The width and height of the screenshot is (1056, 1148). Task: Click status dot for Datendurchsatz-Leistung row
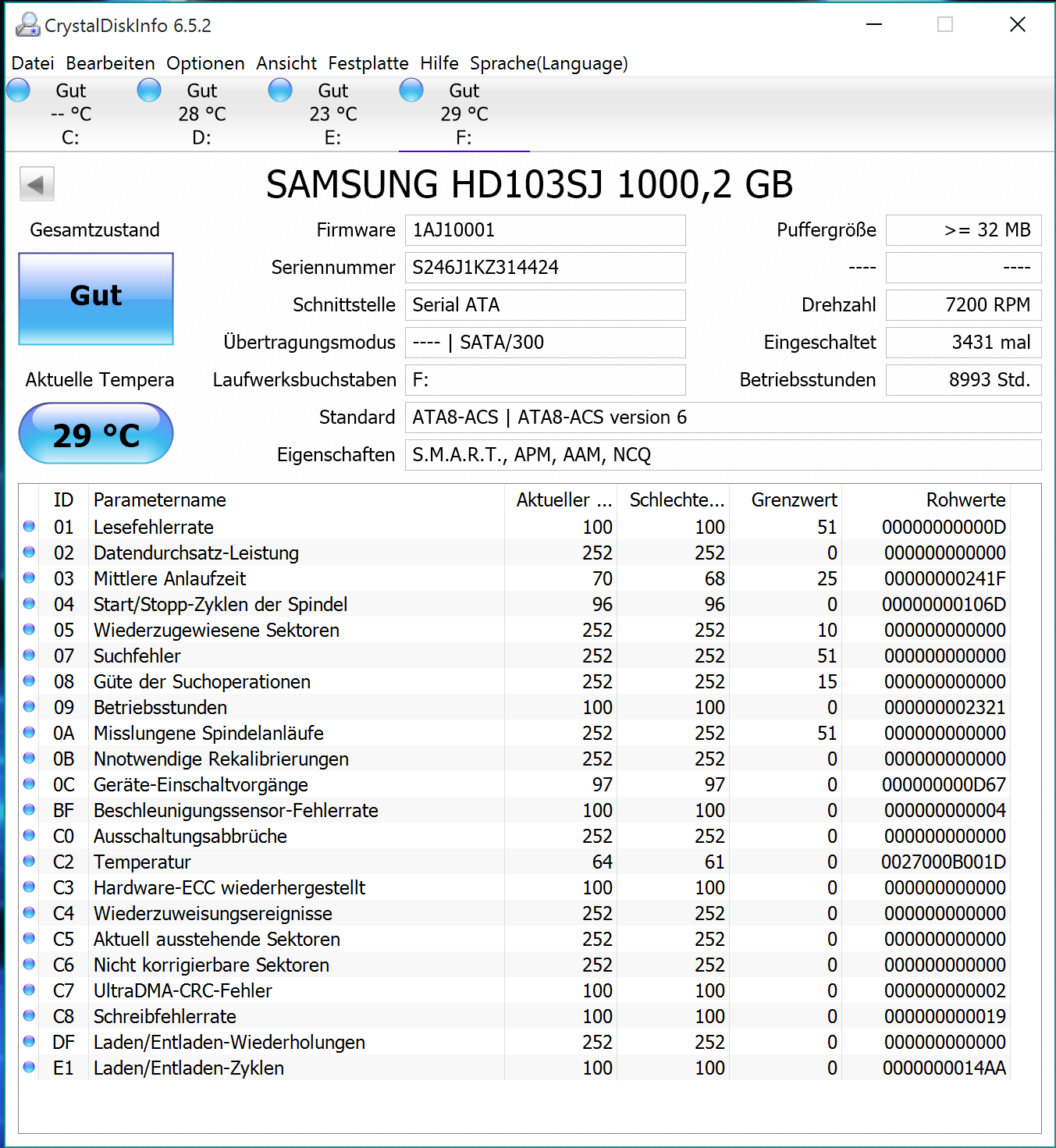pyautogui.click(x=29, y=552)
